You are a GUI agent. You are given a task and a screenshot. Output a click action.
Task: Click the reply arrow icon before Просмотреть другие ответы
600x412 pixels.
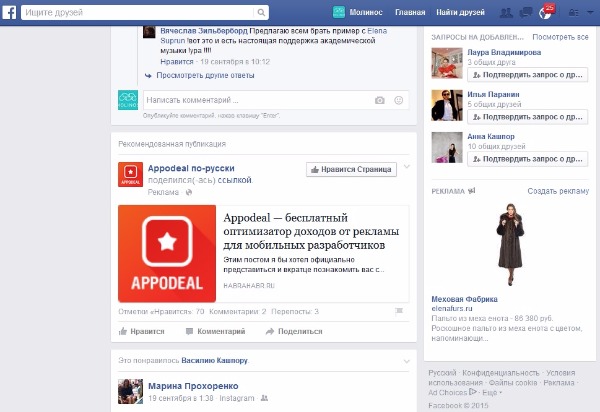pos(148,76)
